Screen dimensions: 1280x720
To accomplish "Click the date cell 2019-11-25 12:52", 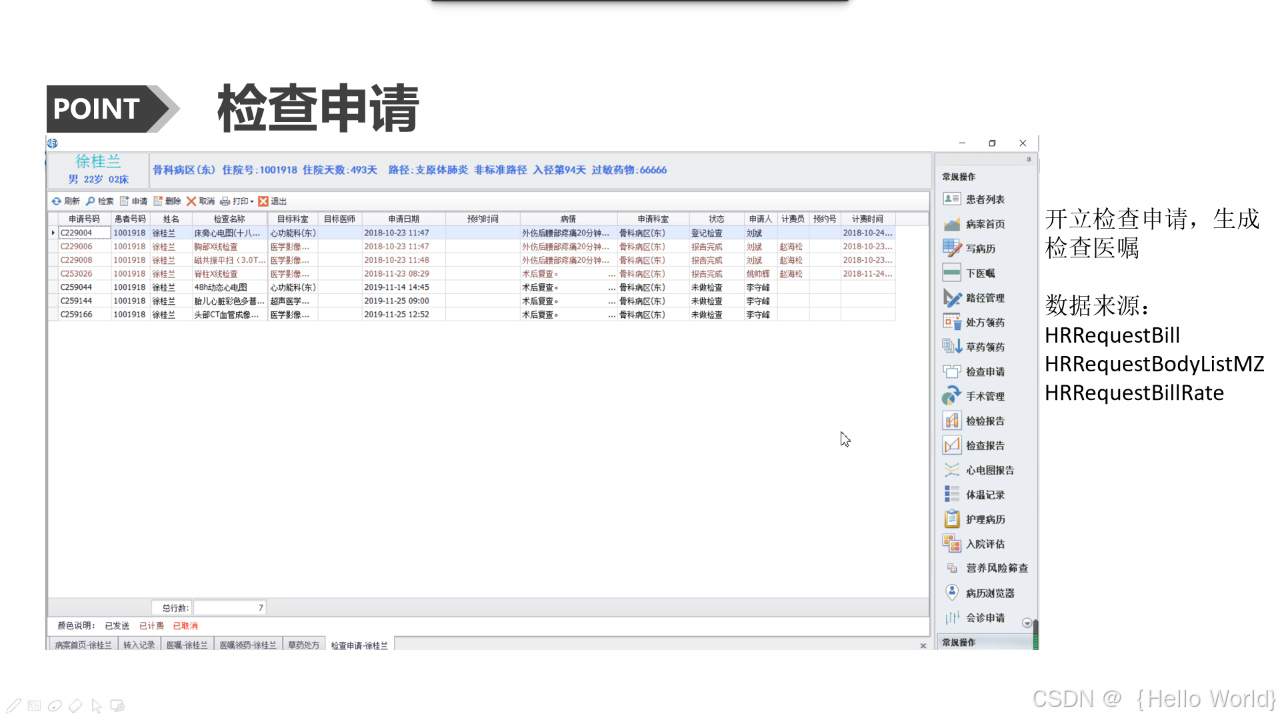I will point(404,314).
